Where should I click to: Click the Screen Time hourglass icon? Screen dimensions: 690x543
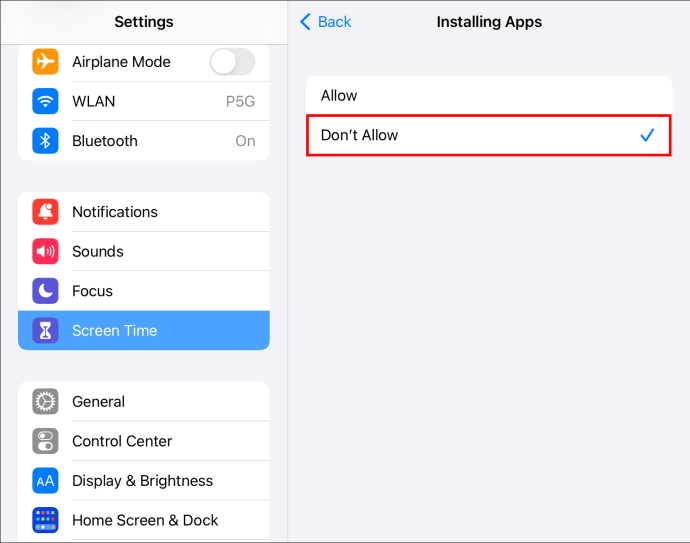[45, 331]
